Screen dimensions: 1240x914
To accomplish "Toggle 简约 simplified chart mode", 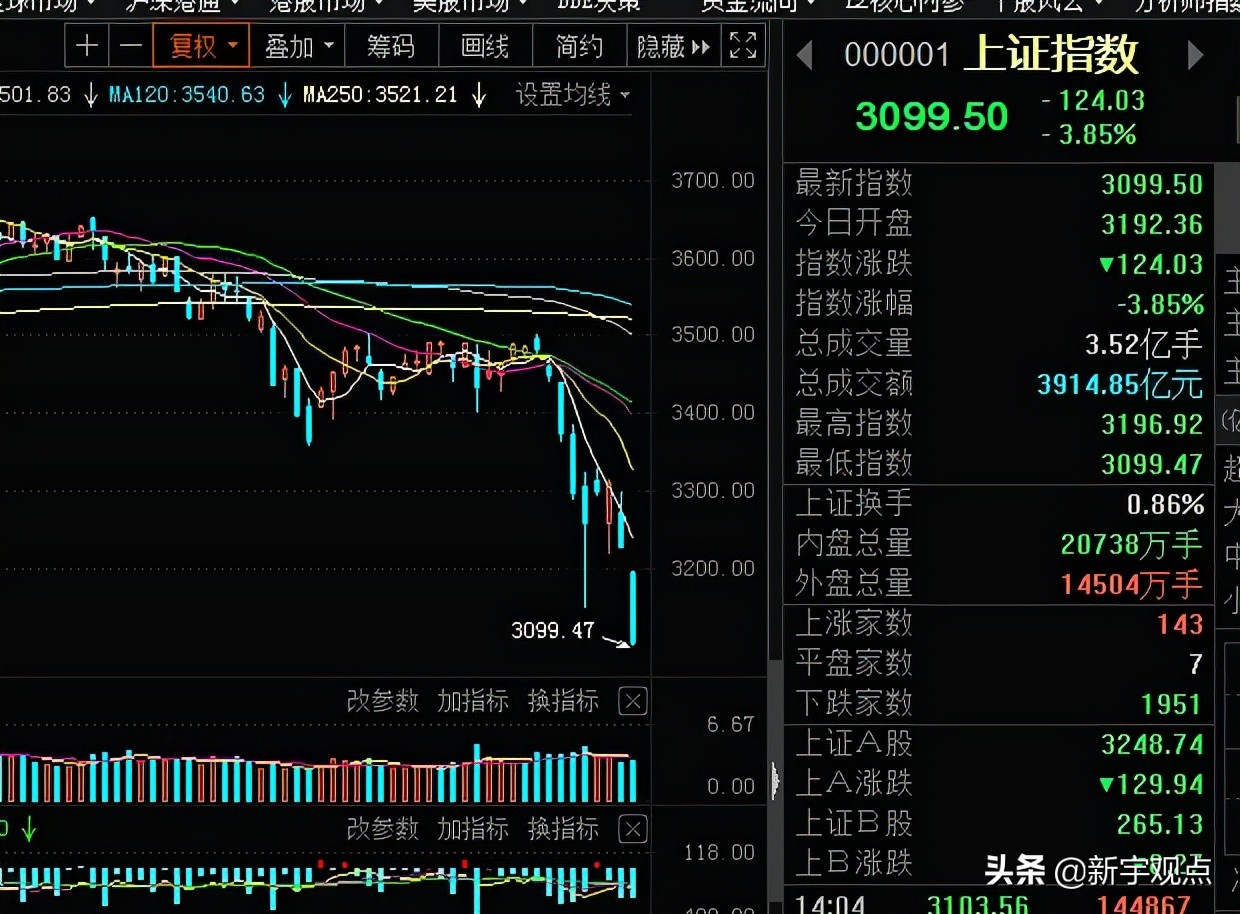I will (x=578, y=46).
